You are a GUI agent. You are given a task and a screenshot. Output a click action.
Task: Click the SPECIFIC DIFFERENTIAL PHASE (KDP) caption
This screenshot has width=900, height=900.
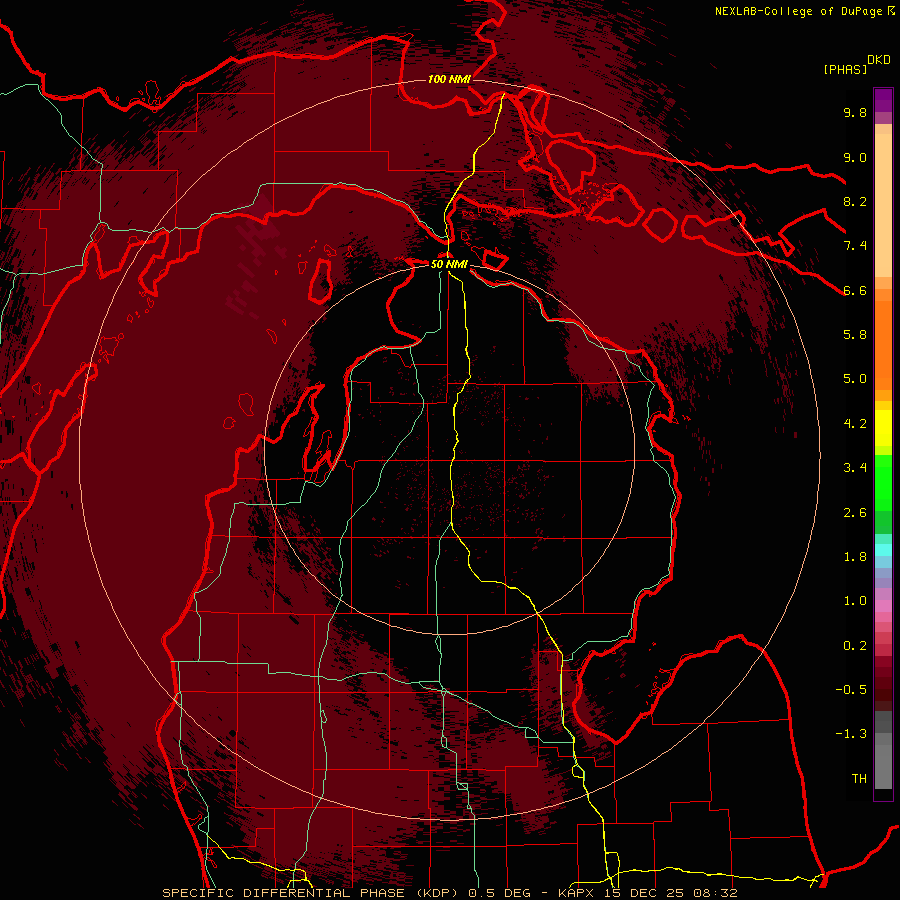pyautogui.click(x=312, y=893)
